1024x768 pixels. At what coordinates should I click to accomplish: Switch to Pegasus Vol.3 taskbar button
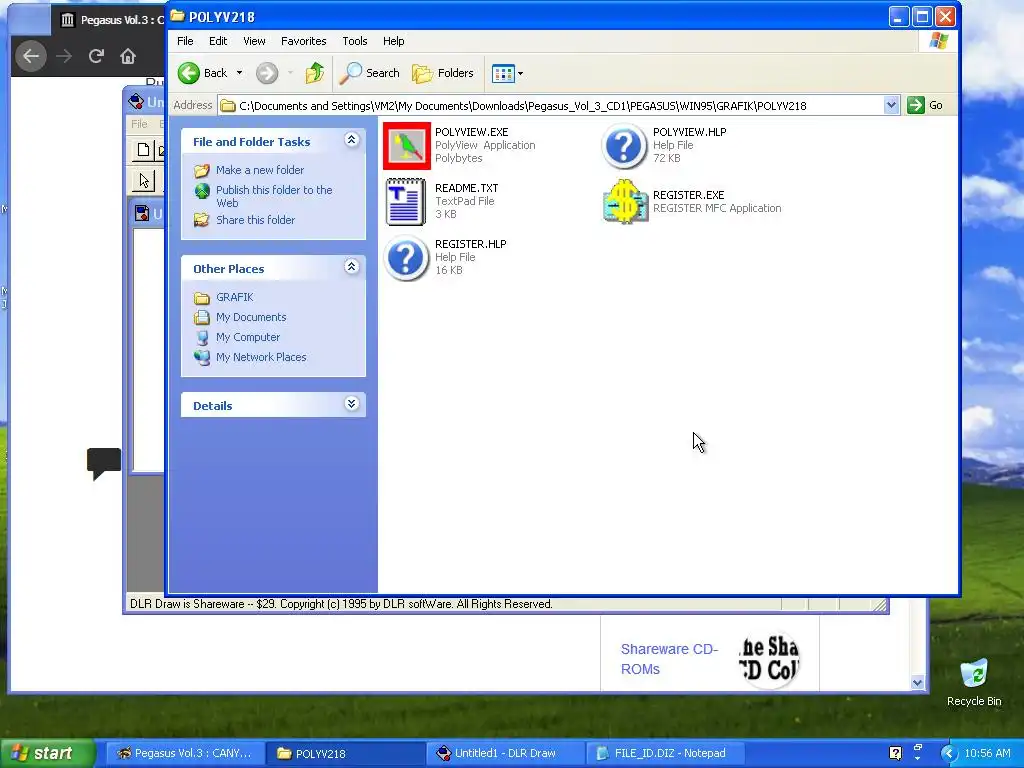185,753
